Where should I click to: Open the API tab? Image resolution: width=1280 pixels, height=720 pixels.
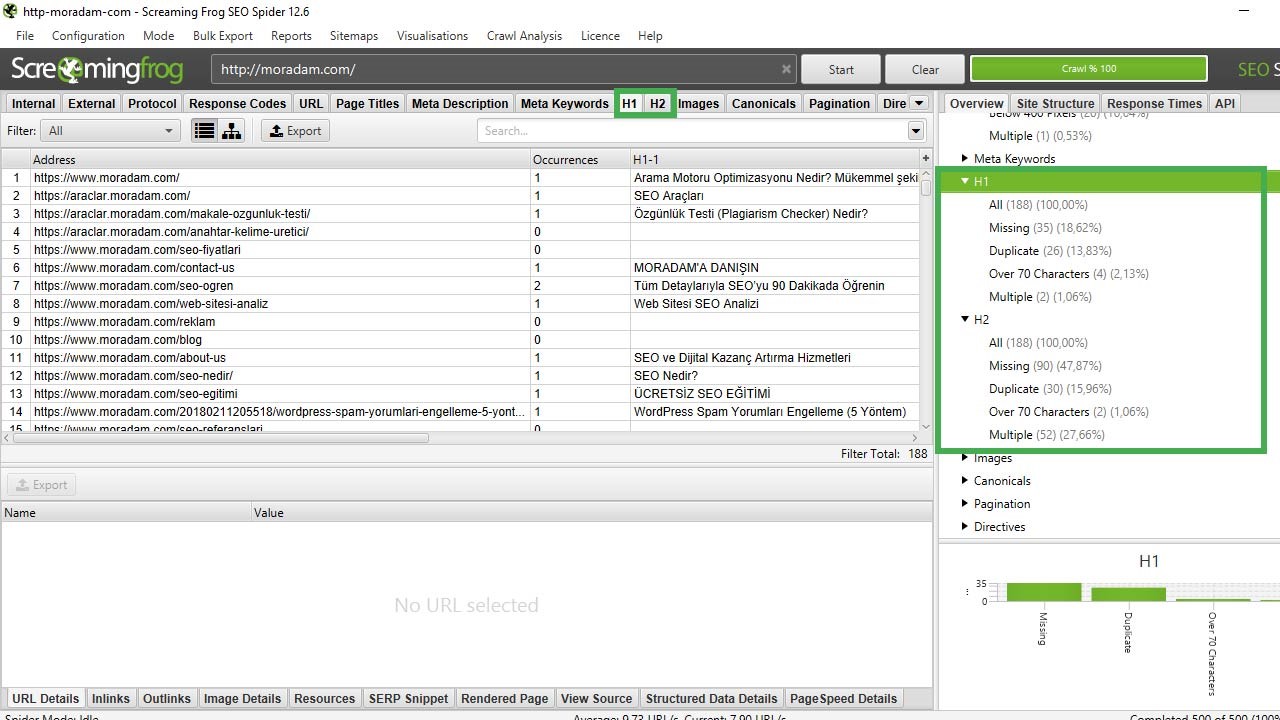pyautogui.click(x=1225, y=103)
